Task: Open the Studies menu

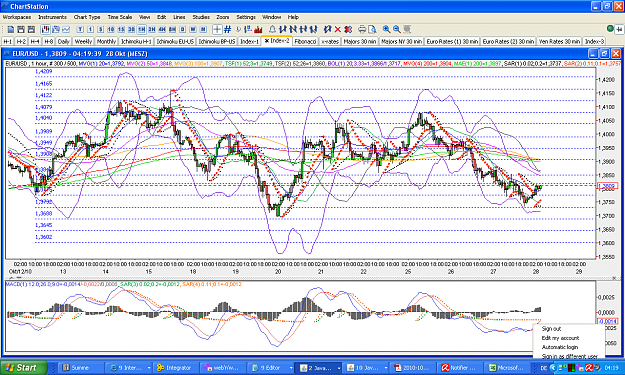Action: tap(201, 17)
